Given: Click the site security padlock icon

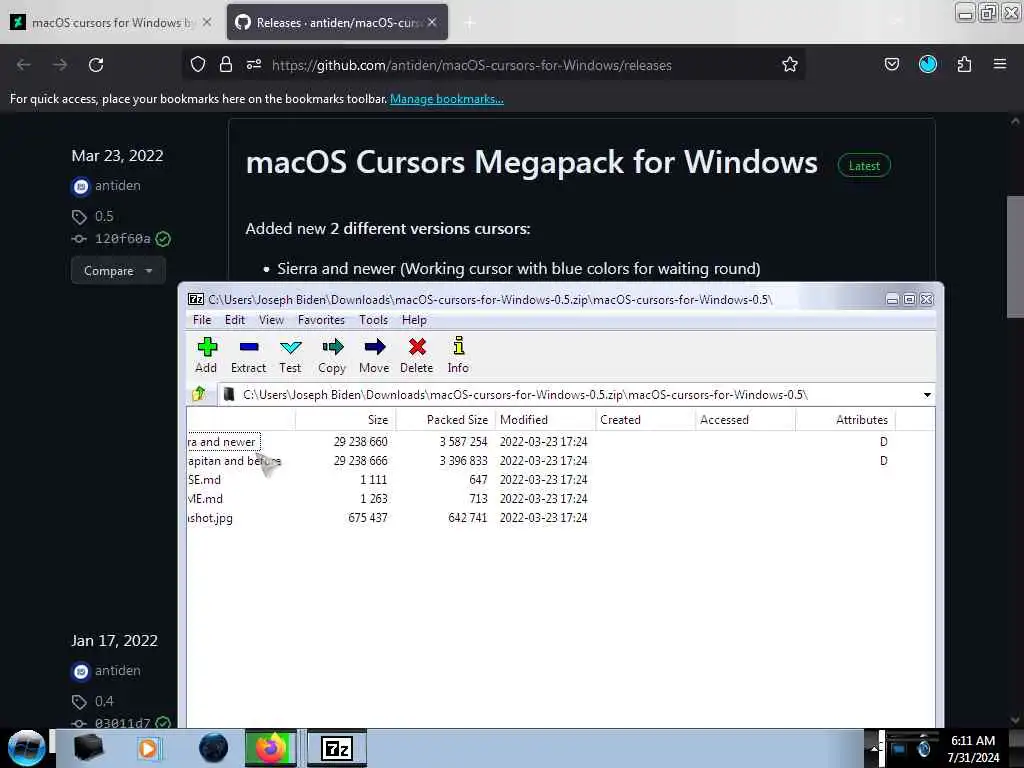Looking at the screenshot, I should click(x=226, y=65).
